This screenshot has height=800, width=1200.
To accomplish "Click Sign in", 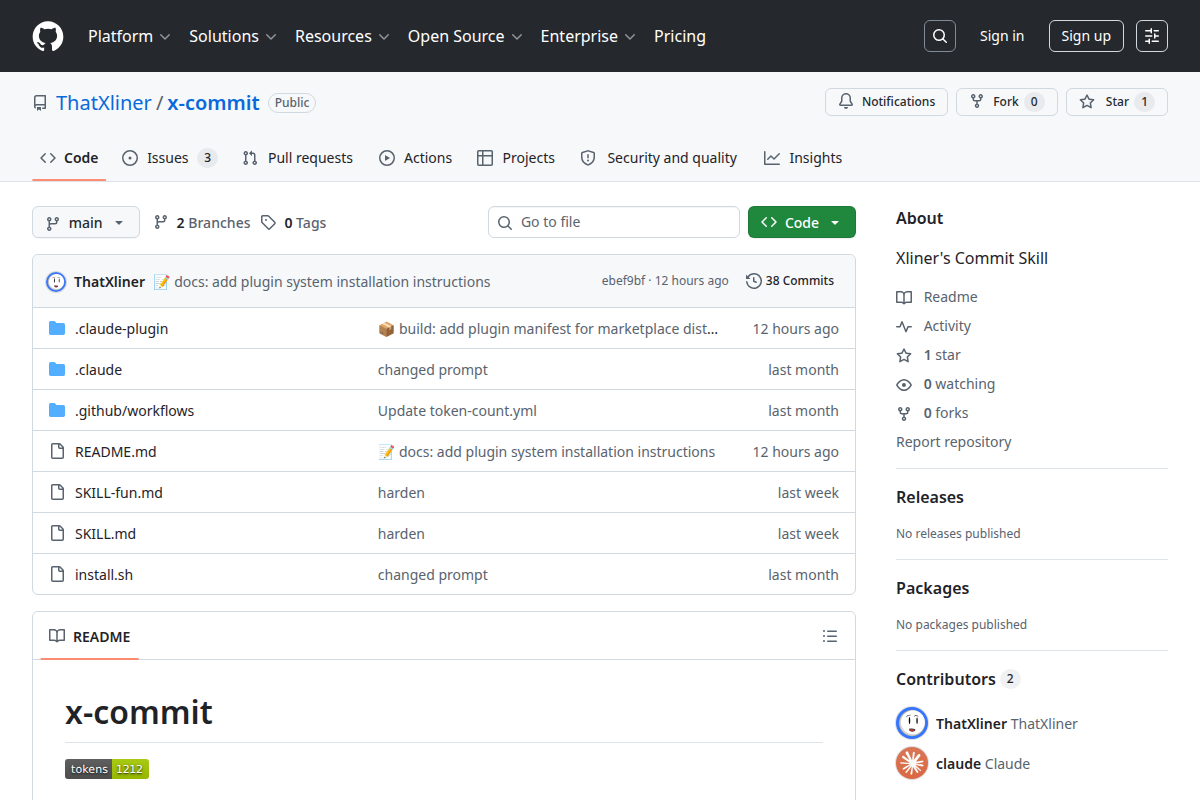I will (1002, 36).
